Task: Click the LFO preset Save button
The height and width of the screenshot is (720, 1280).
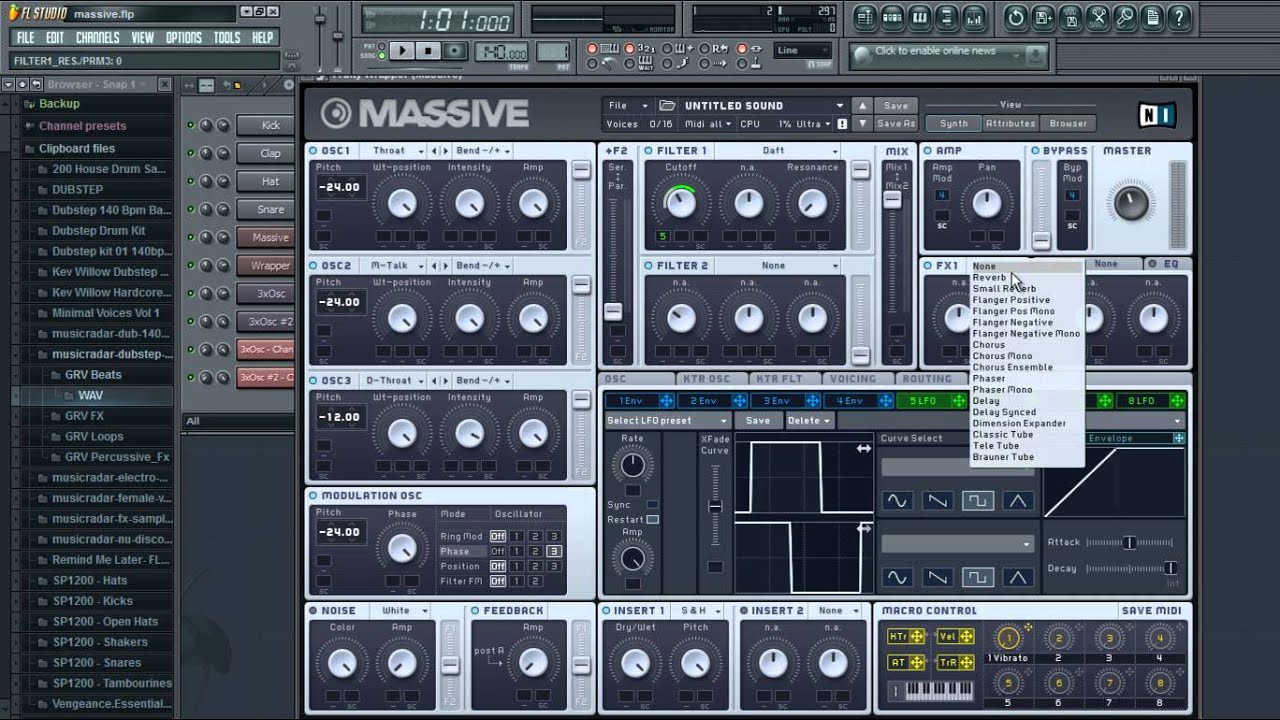Action: point(758,421)
